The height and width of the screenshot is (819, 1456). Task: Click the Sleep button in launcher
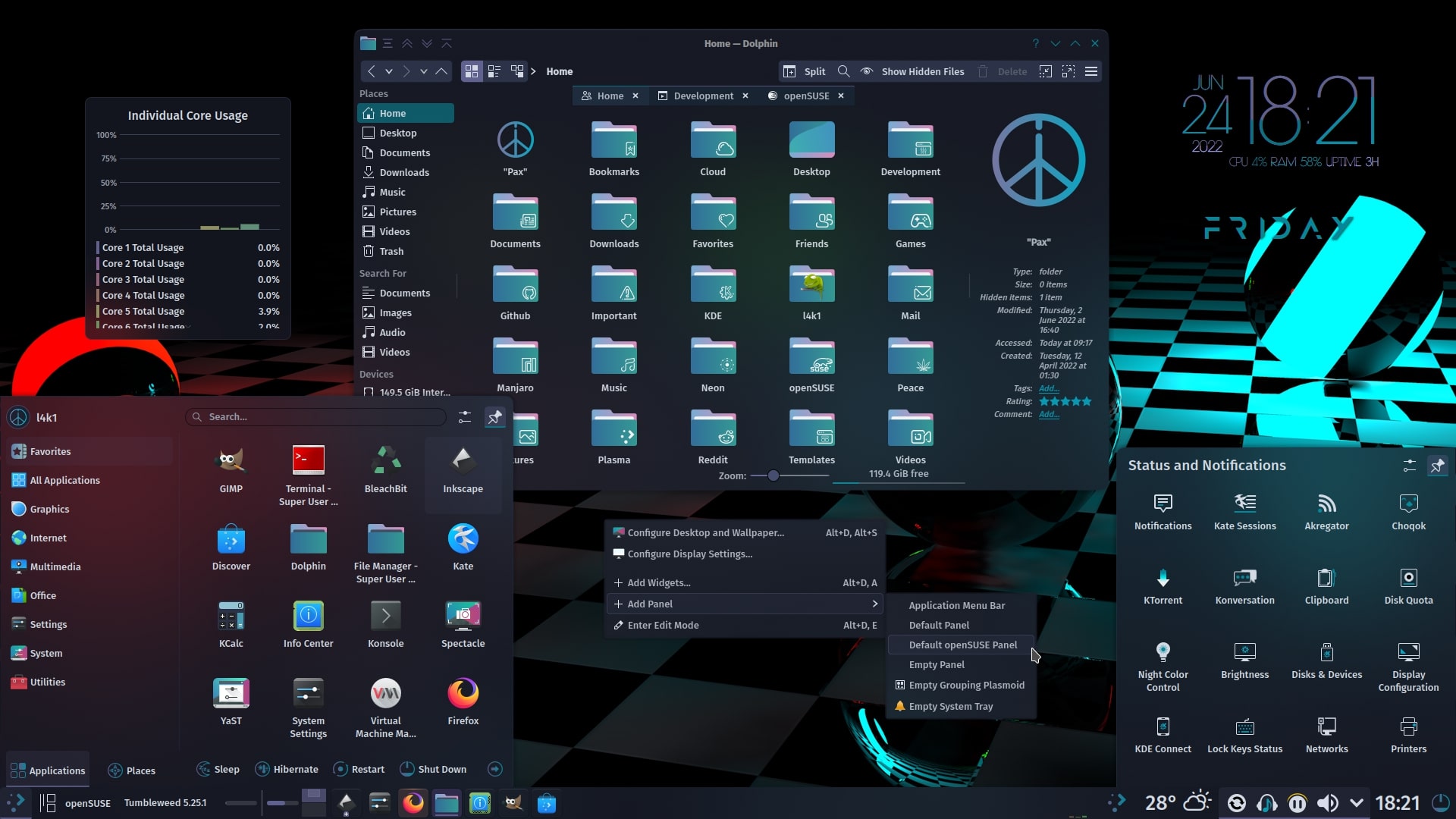218,769
